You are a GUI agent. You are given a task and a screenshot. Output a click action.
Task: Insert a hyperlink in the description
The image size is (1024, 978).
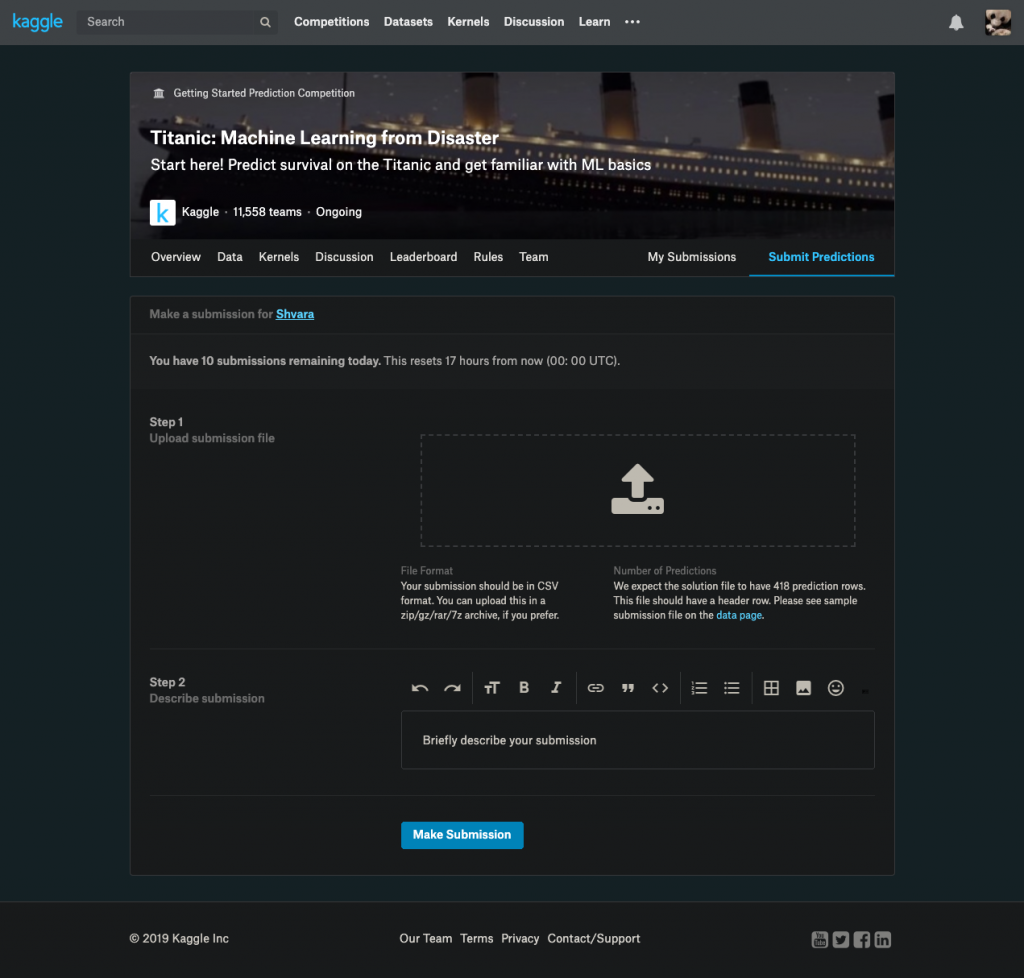(x=596, y=688)
